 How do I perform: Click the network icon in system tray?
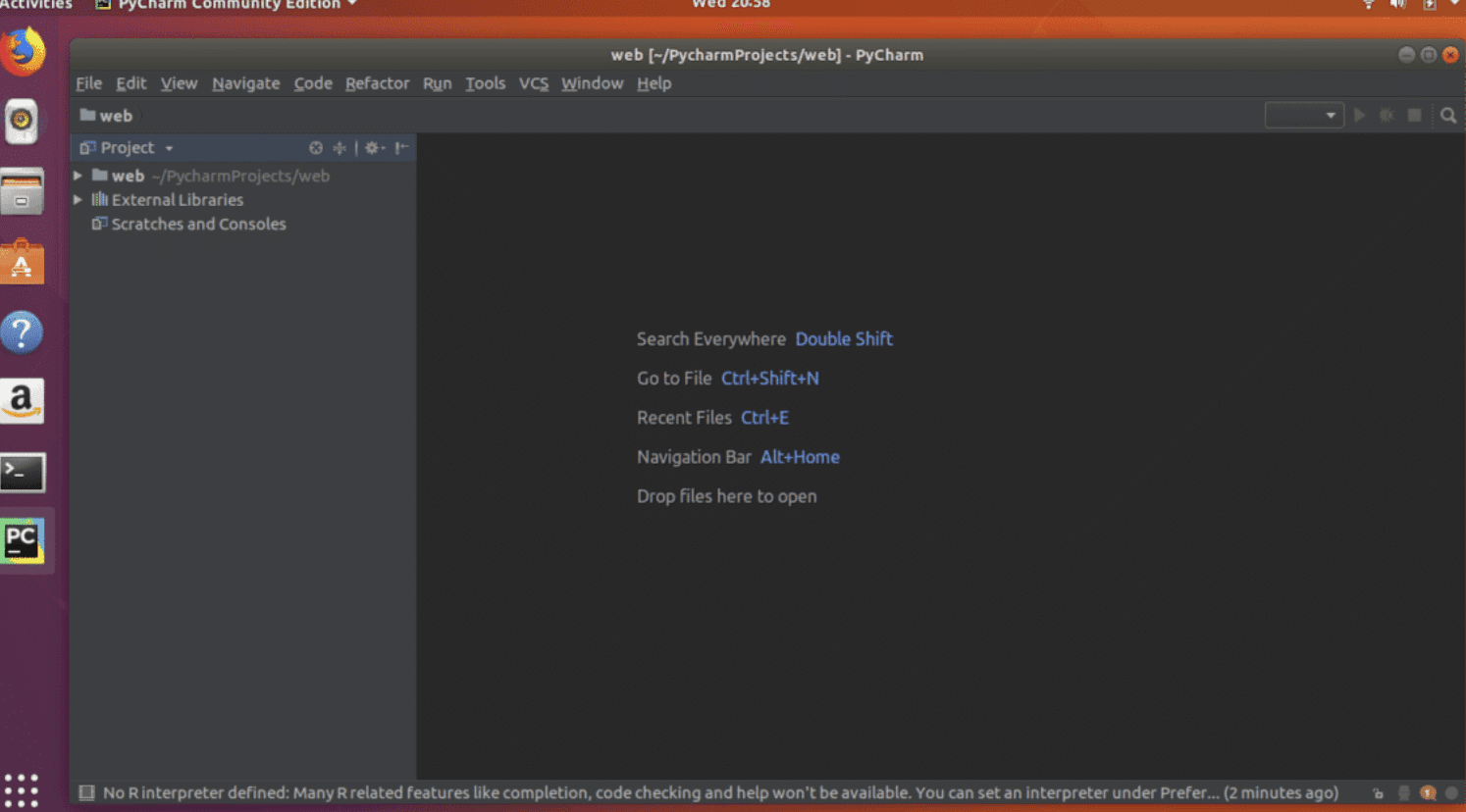pos(1369,4)
